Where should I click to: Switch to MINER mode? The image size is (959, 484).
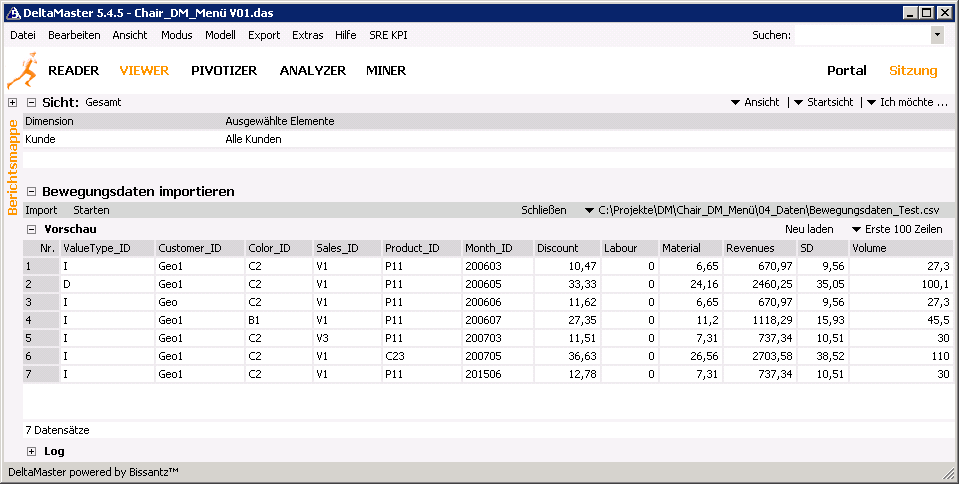click(386, 71)
